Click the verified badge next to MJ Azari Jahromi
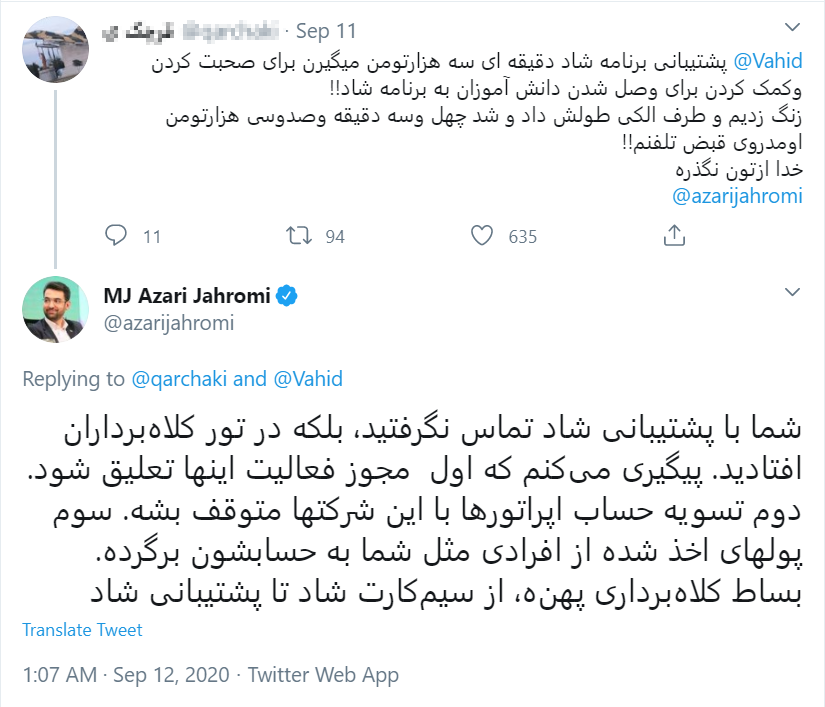This screenshot has height=707, width=825. (x=288, y=294)
